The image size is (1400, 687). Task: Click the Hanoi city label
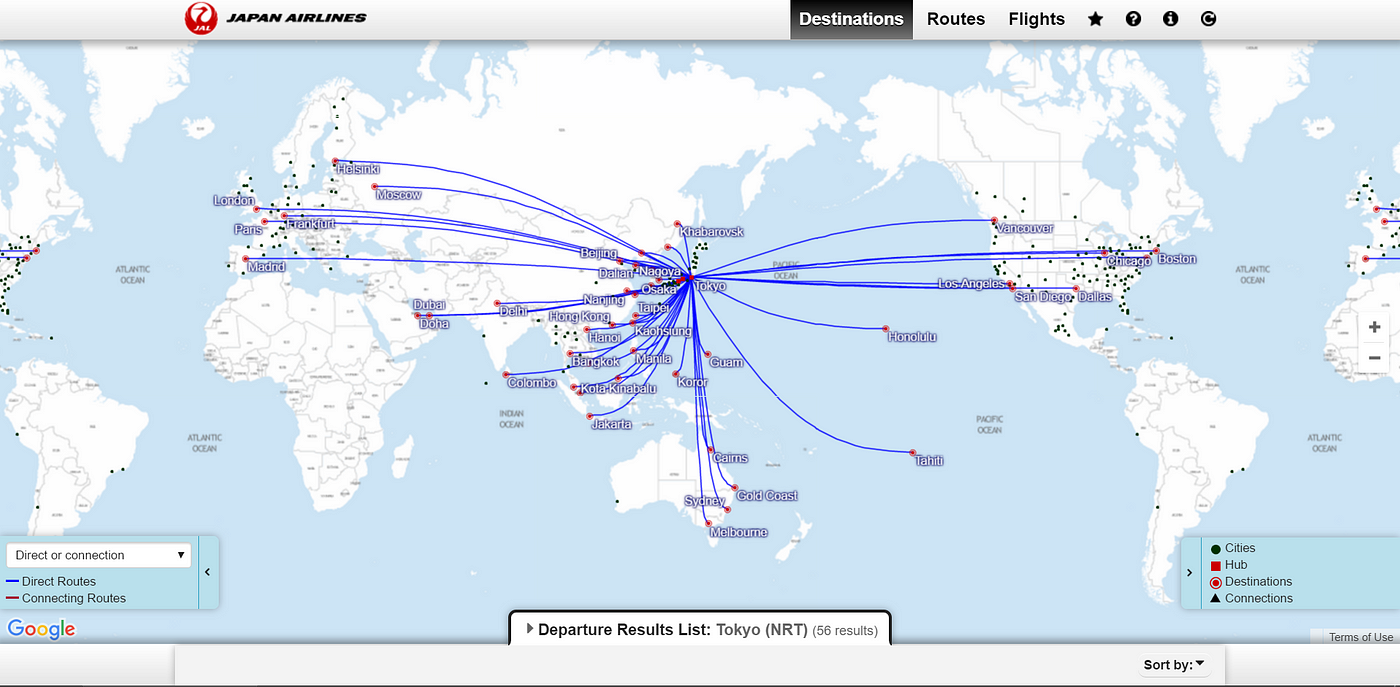tap(605, 338)
